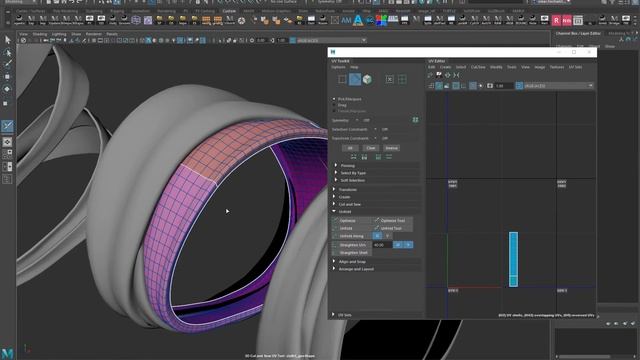Click checker map icon in UV Editor toolbar
640x360 pixels.
click(439, 75)
